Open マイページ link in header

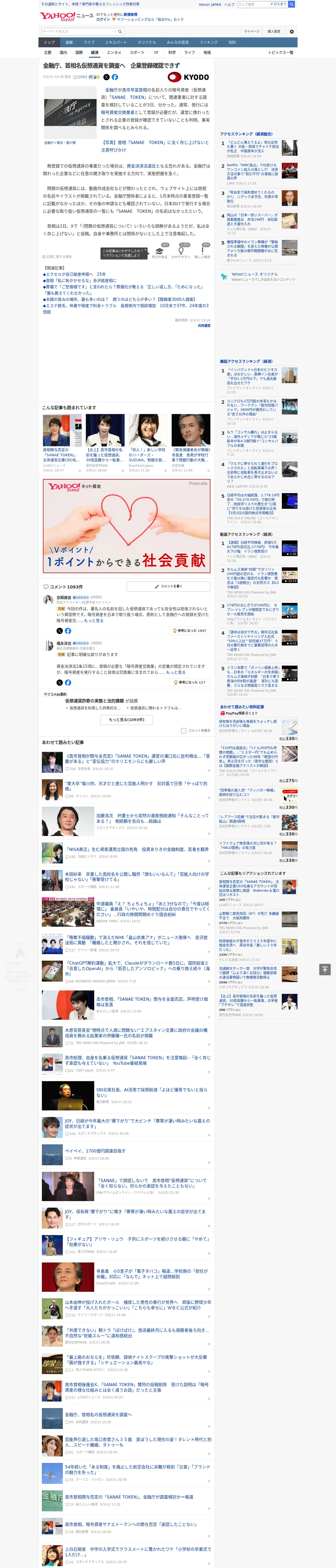251,32
